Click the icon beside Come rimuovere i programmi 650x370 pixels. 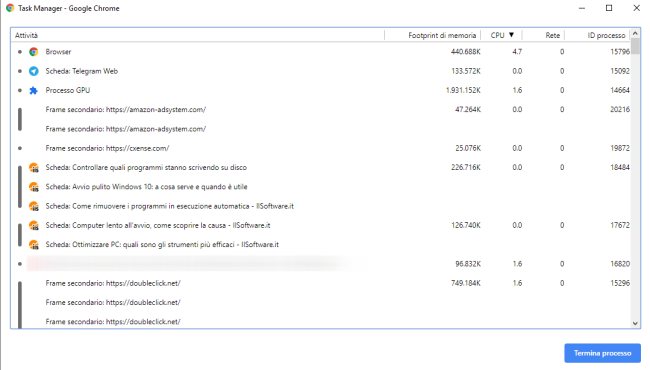(x=34, y=206)
